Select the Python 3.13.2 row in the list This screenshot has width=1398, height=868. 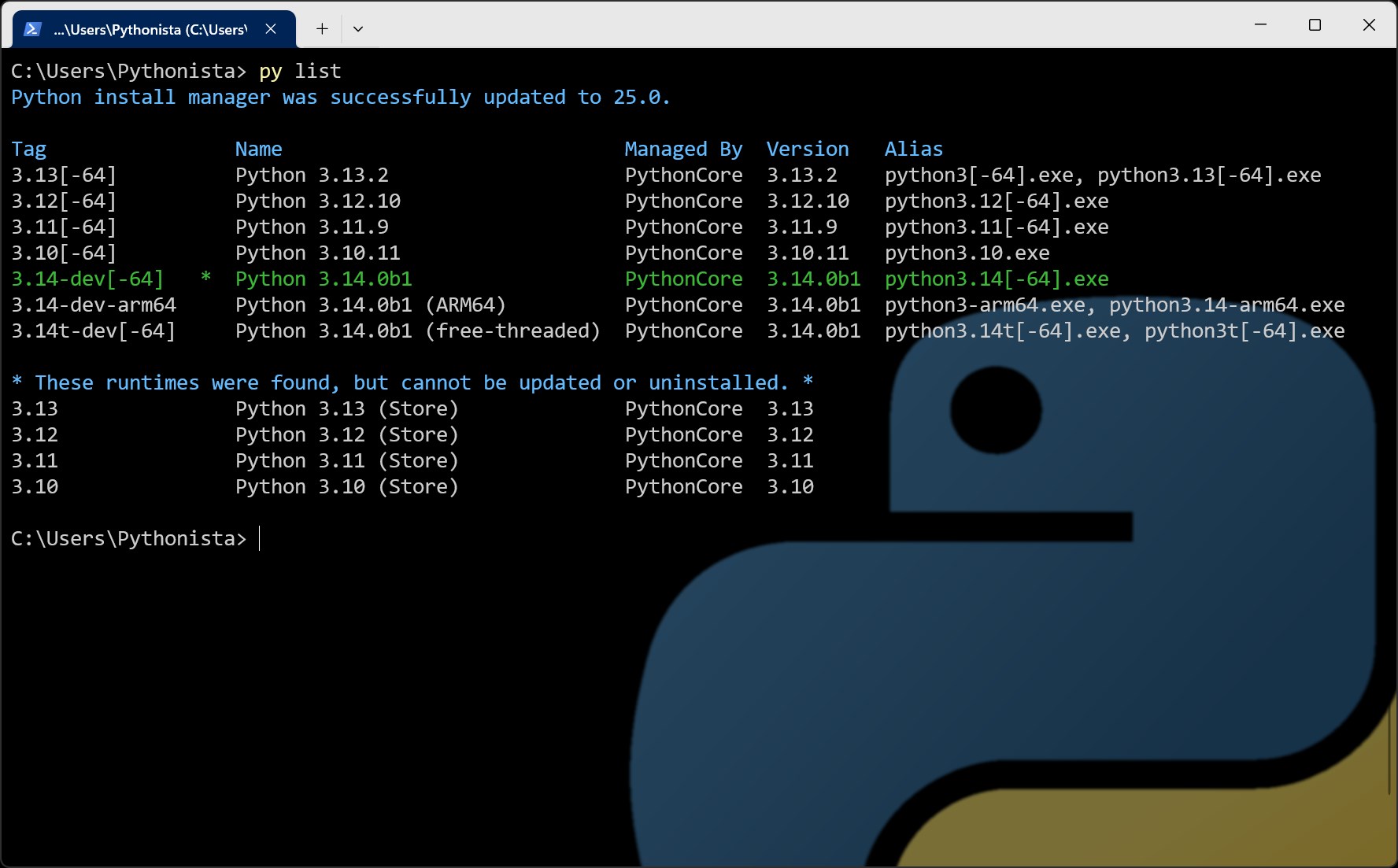click(x=312, y=175)
